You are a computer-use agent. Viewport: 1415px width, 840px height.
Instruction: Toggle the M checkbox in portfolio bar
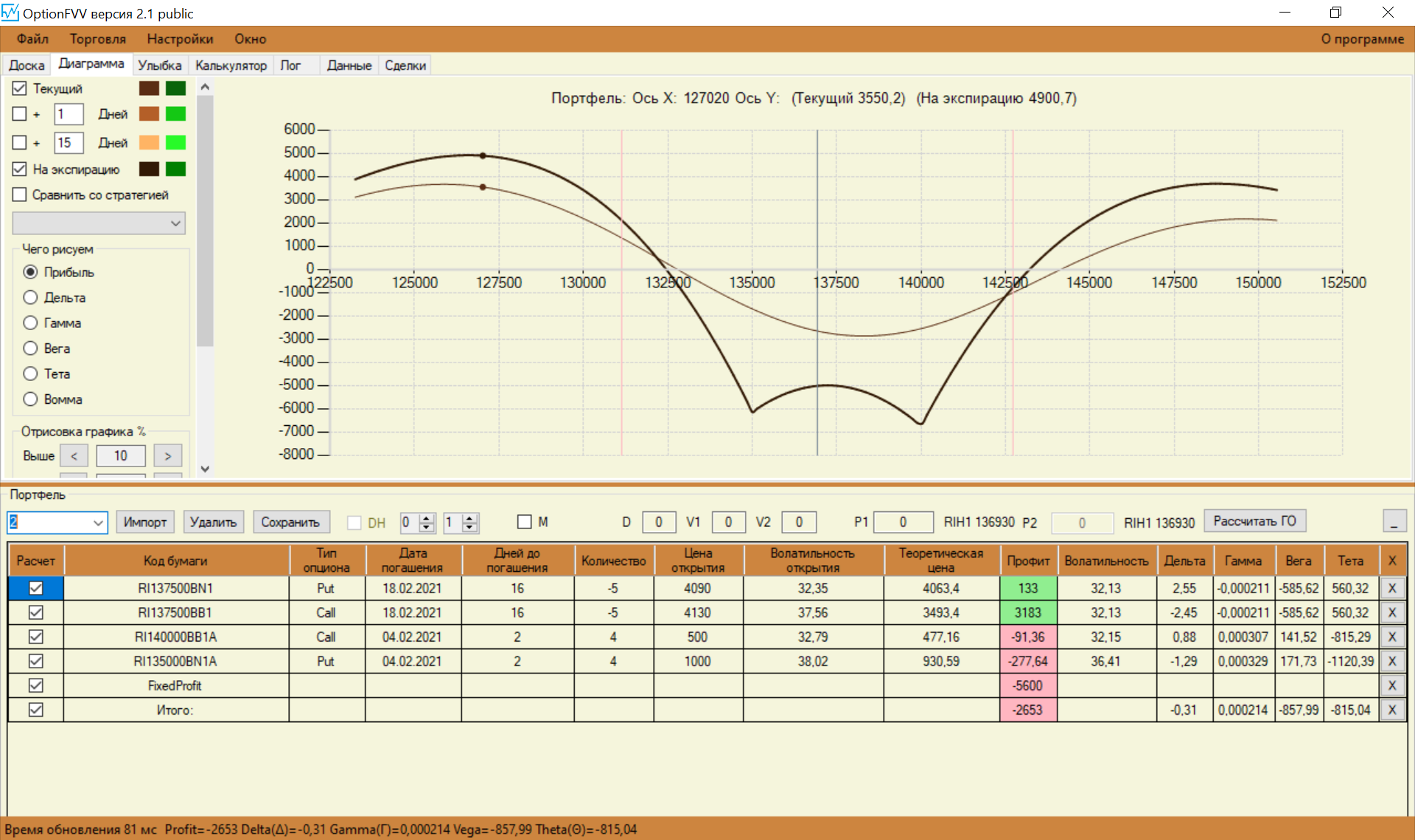click(525, 522)
